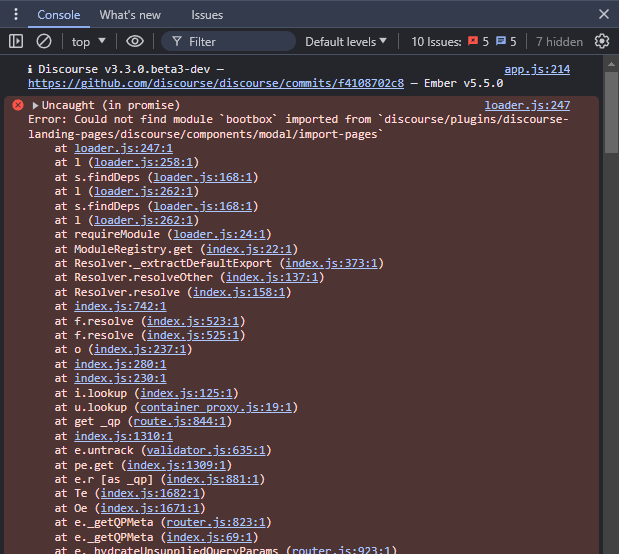Click the funnel filter icon
The image size is (619, 554).
[177, 41]
